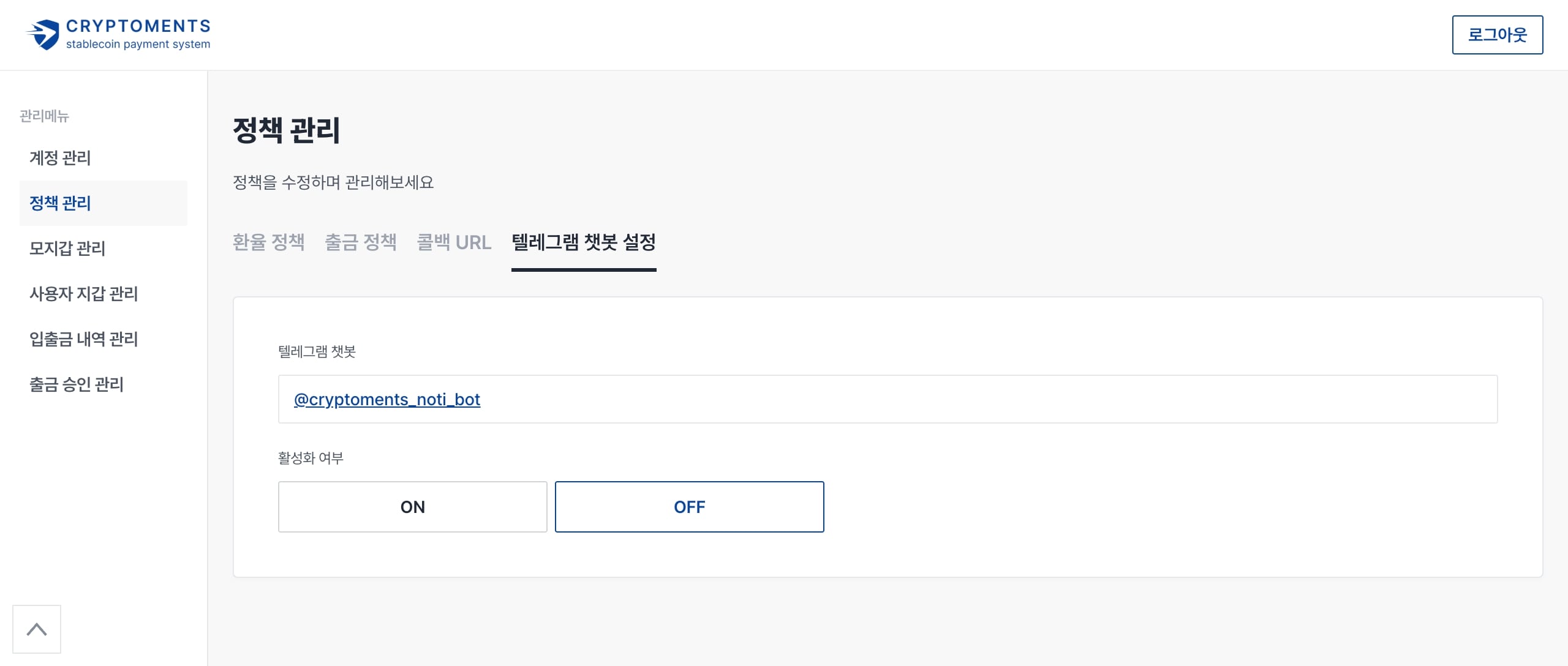Click the scroll-to-top chevron icon
The image size is (1568, 666).
tap(37, 629)
